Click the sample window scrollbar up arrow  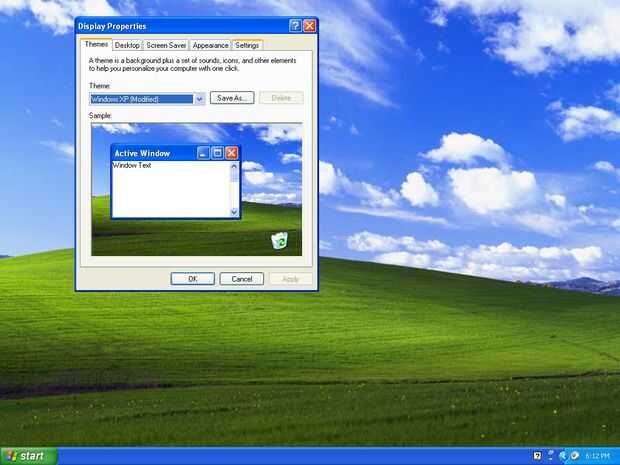[234, 166]
